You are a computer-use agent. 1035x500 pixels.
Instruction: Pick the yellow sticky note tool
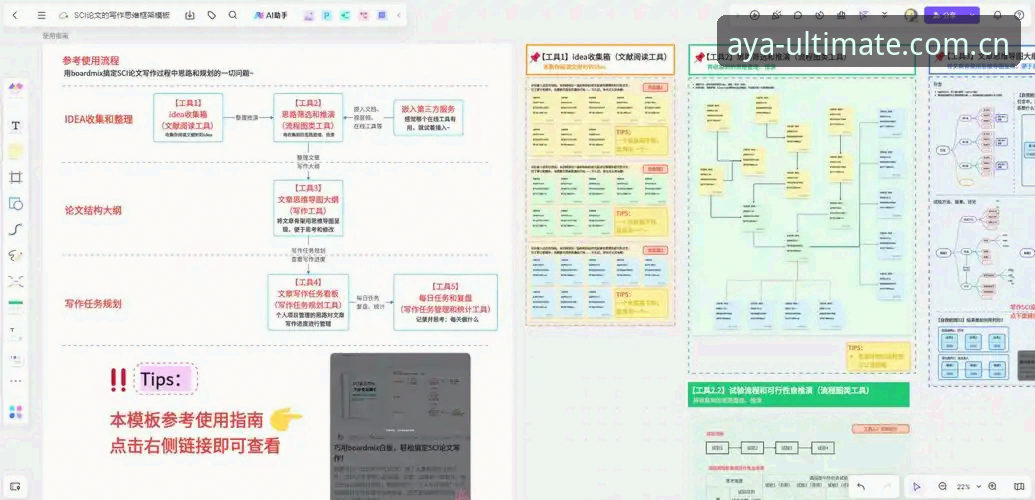point(16,151)
